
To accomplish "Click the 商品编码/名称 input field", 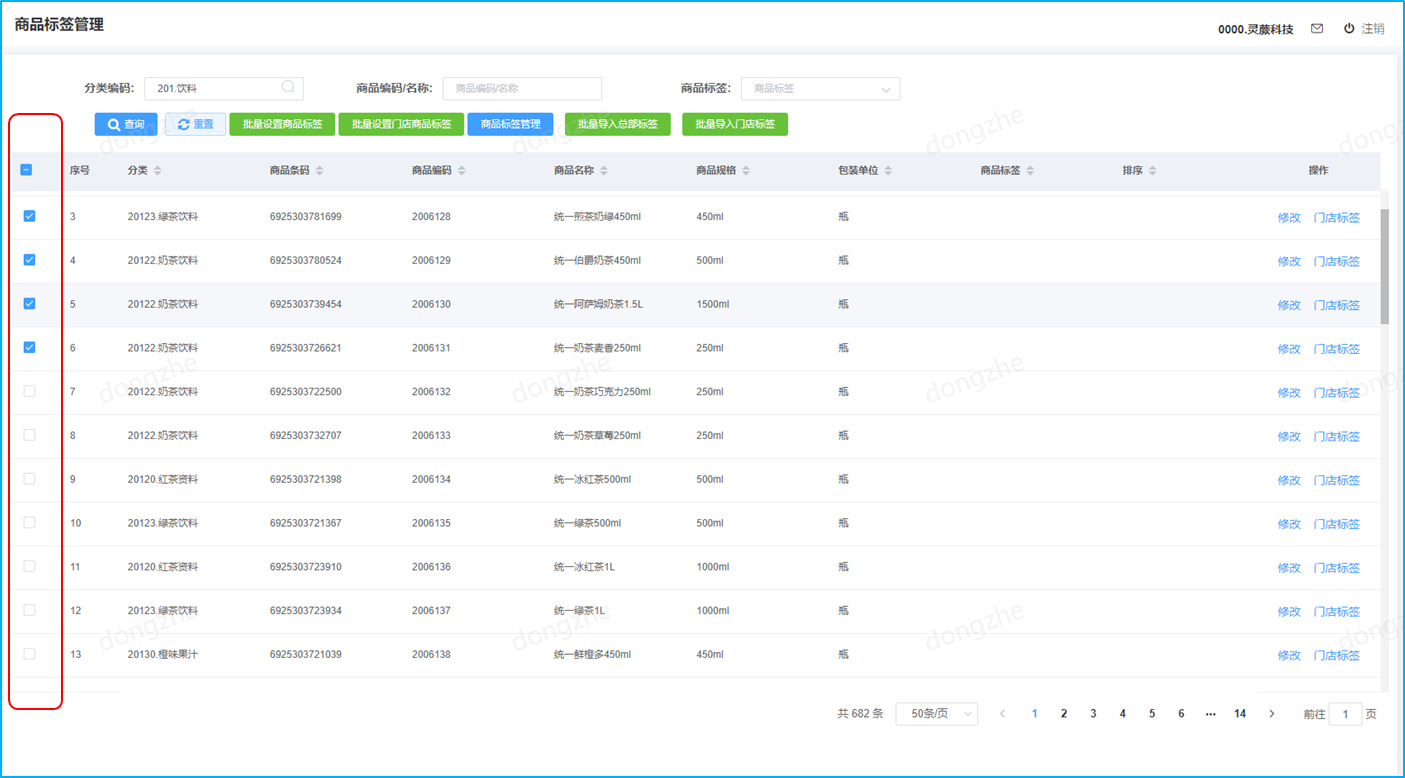I will [522, 89].
